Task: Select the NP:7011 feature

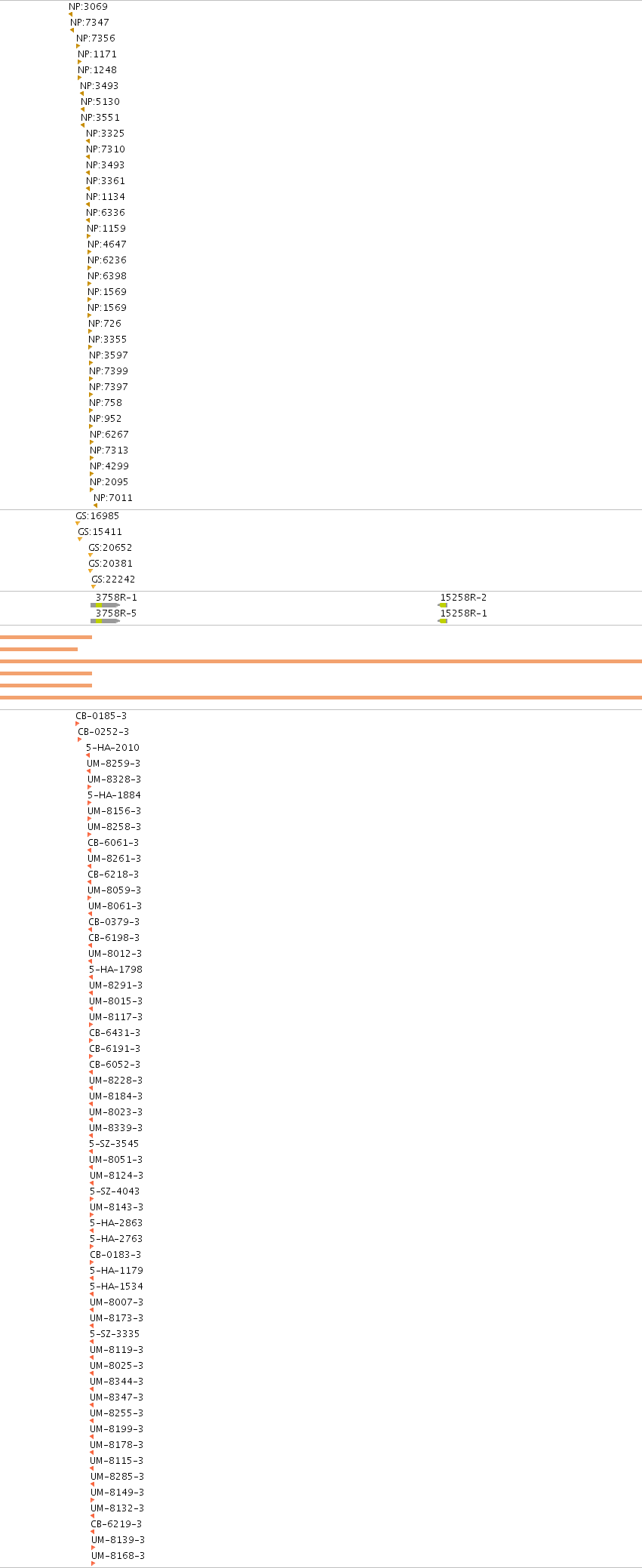Action: [113, 498]
